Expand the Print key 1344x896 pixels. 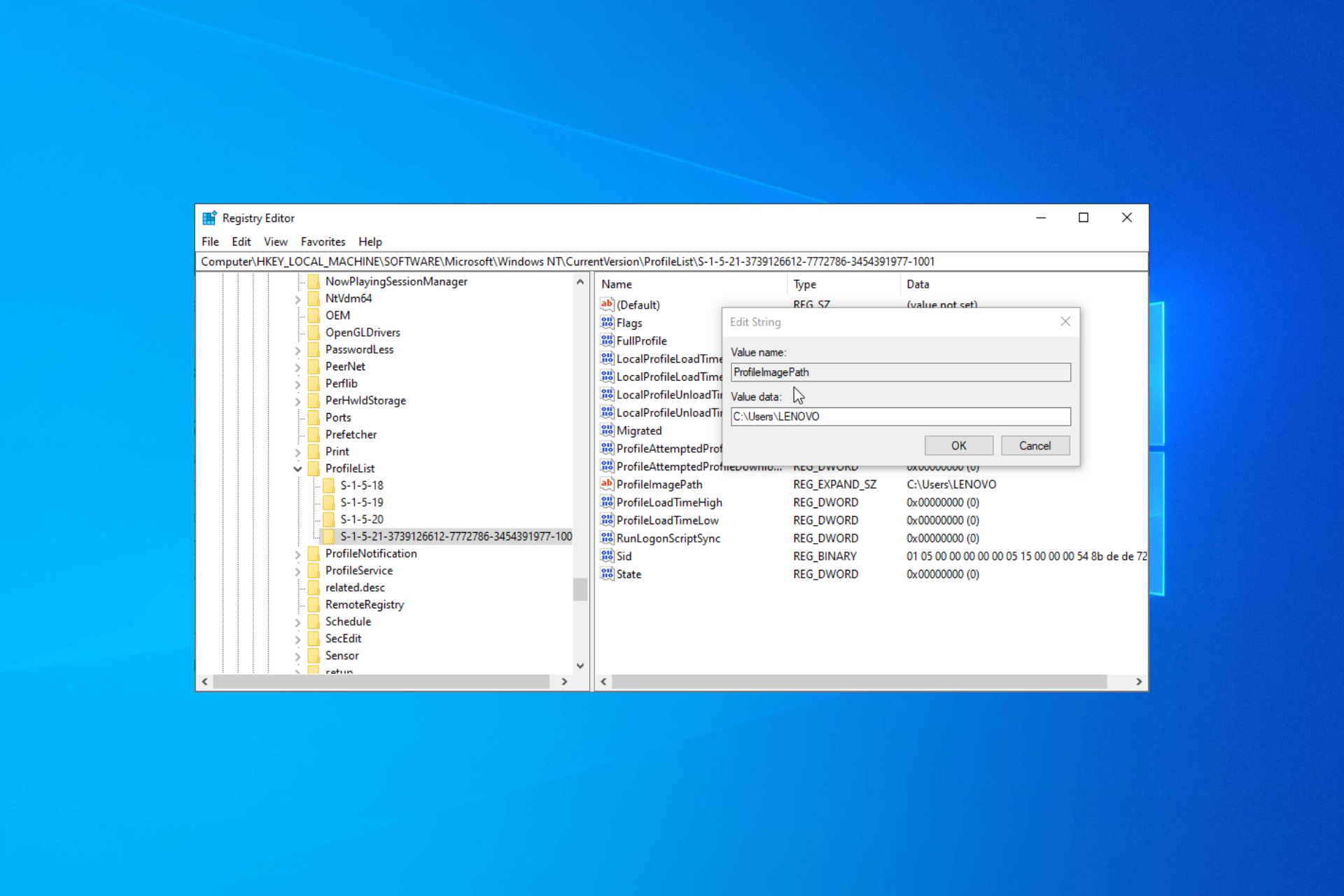click(x=297, y=452)
